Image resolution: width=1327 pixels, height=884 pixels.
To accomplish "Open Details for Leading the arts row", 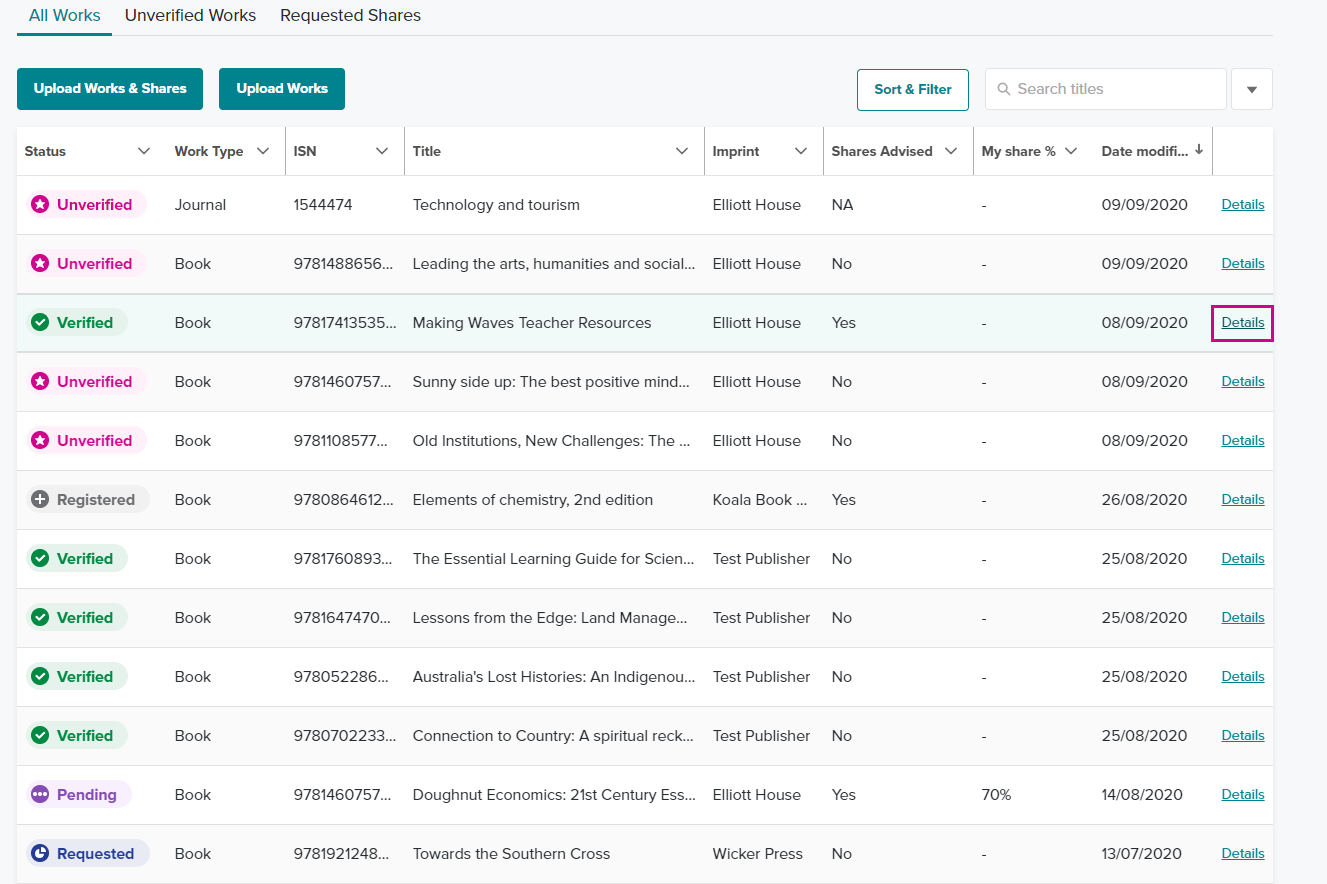I will (1243, 263).
